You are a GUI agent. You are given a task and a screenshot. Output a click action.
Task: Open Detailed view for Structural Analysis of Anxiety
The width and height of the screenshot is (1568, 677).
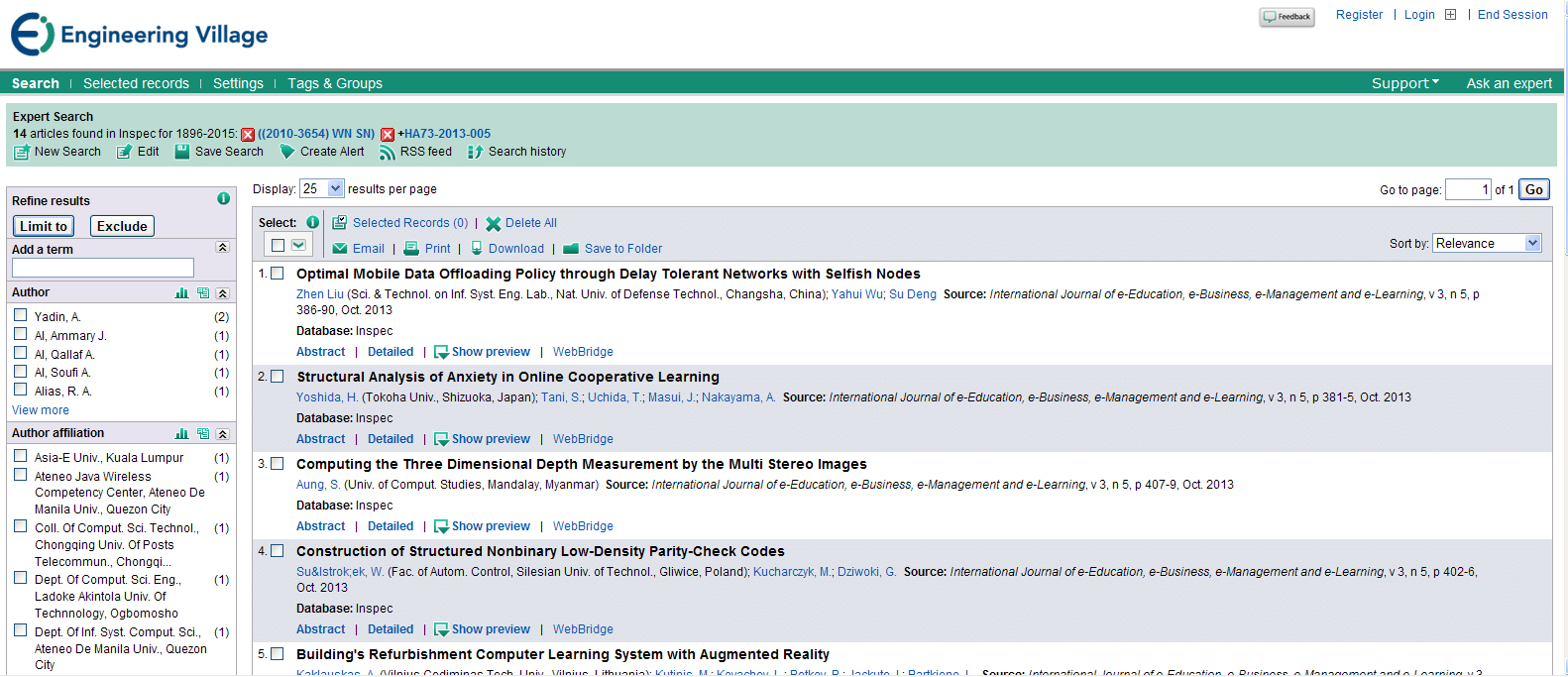pyautogui.click(x=391, y=439)
